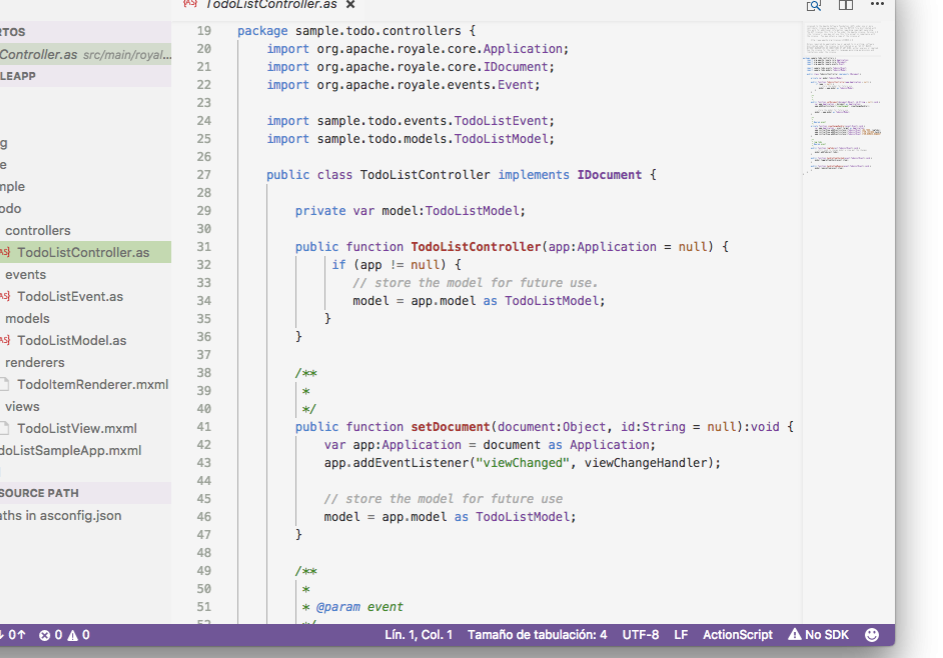Click UTF-8 encoding in status bar
Image resolution: width=943 pixels, height=658 pixels.
[x=640, y=635]
